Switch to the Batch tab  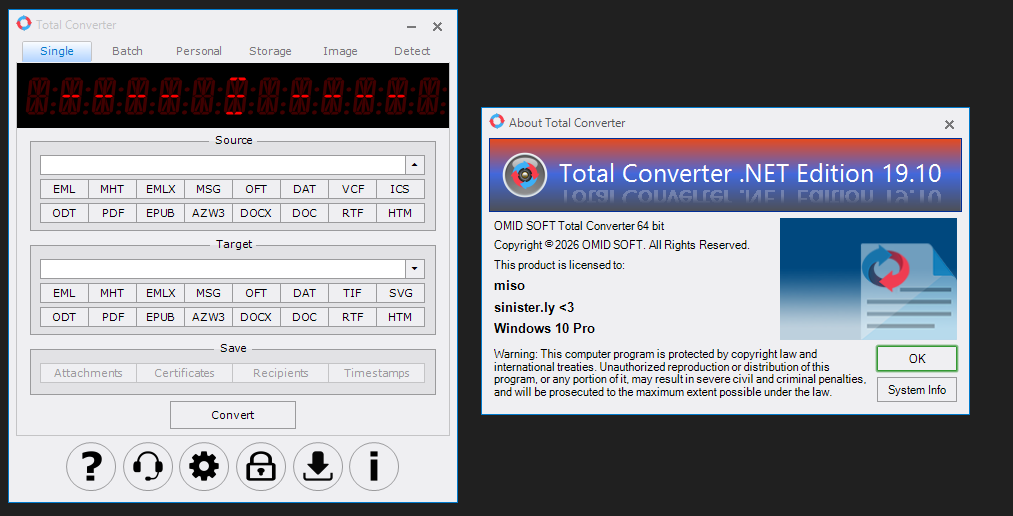pos(127,51)
